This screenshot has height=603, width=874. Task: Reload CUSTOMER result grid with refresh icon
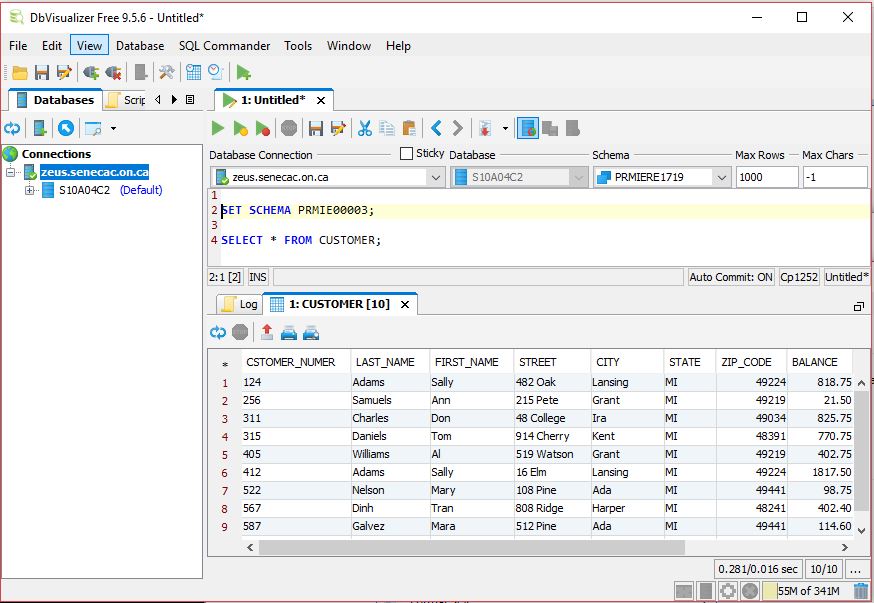[x=217, y=333]
